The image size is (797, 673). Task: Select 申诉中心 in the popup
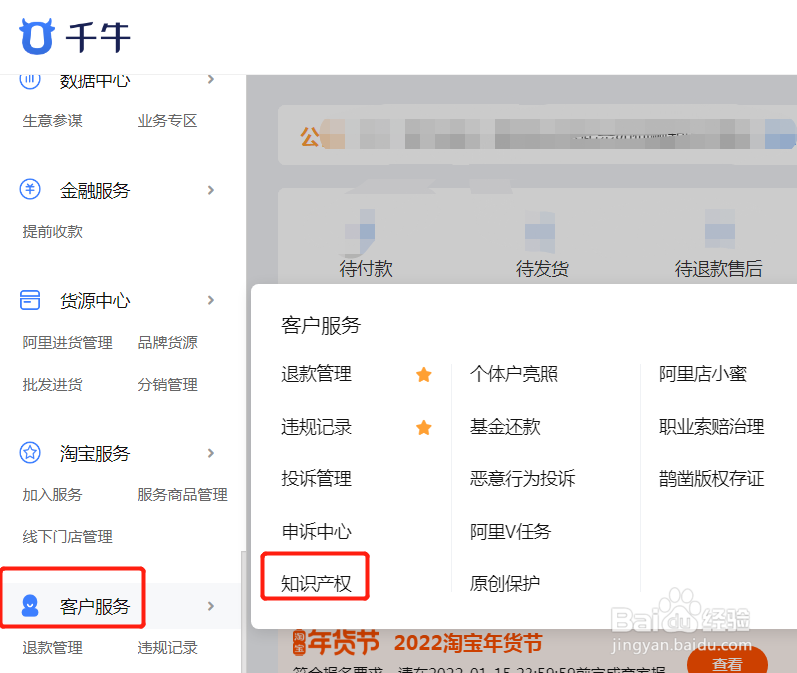tap(316, 532)
